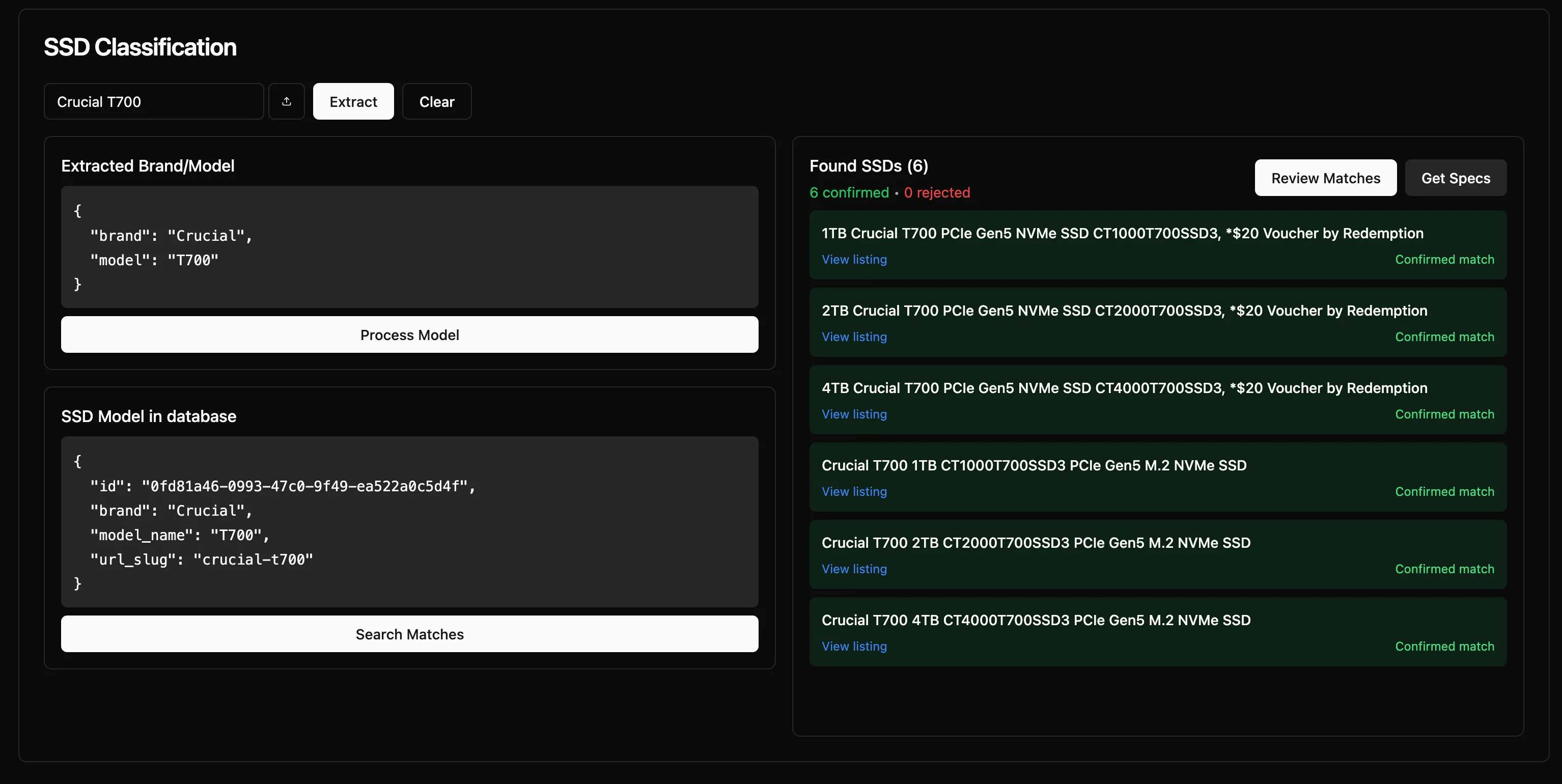Viewport: 1562px width, 784px height.
Task: Open View listing for Crucial T700 4TB M.2 NVMe SSD
Action: (x=854, y=647)
